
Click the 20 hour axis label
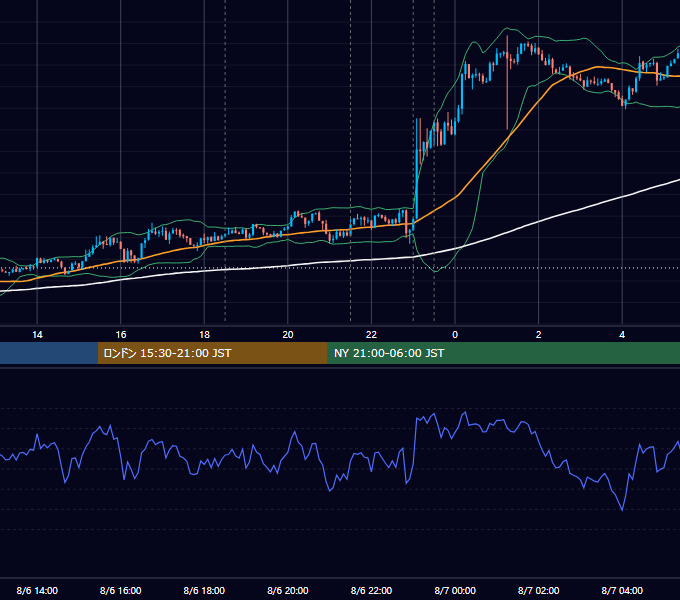tap(288, 335)
